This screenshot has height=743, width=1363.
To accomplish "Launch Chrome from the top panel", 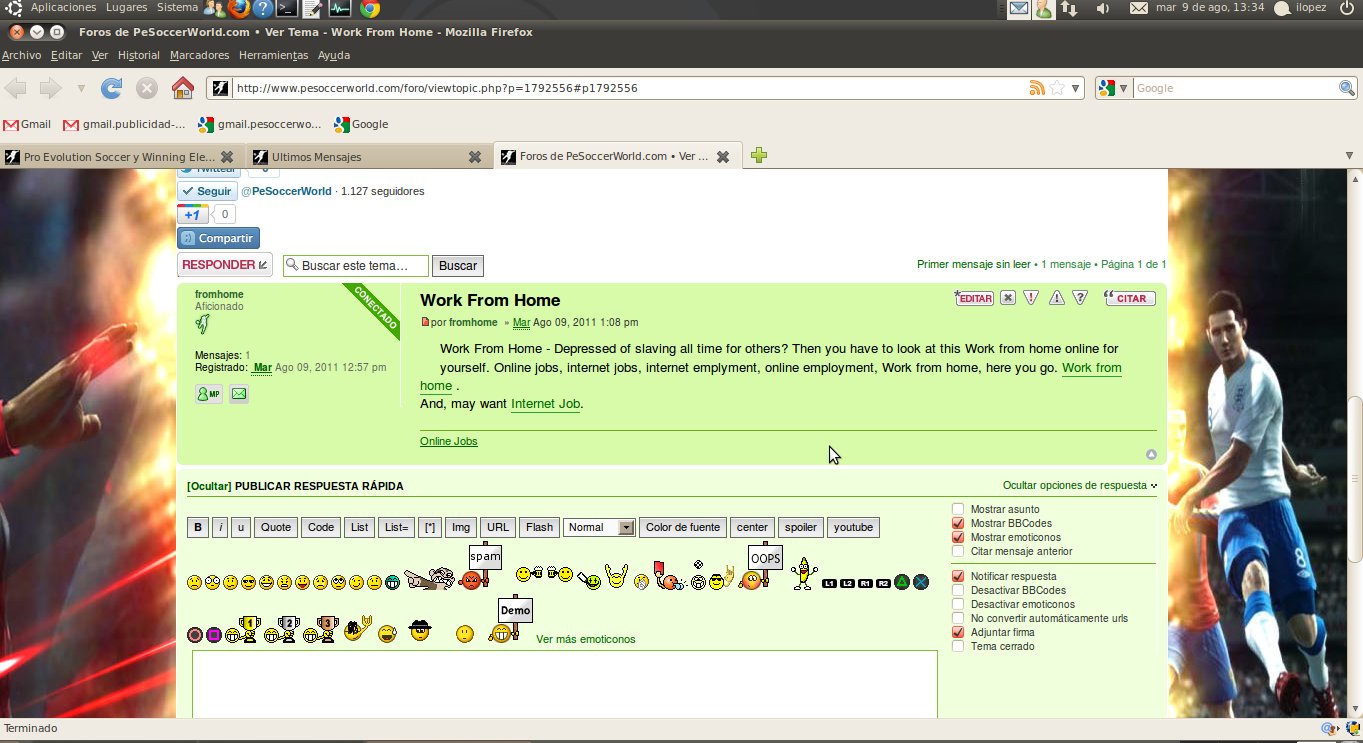I will 369,9.
